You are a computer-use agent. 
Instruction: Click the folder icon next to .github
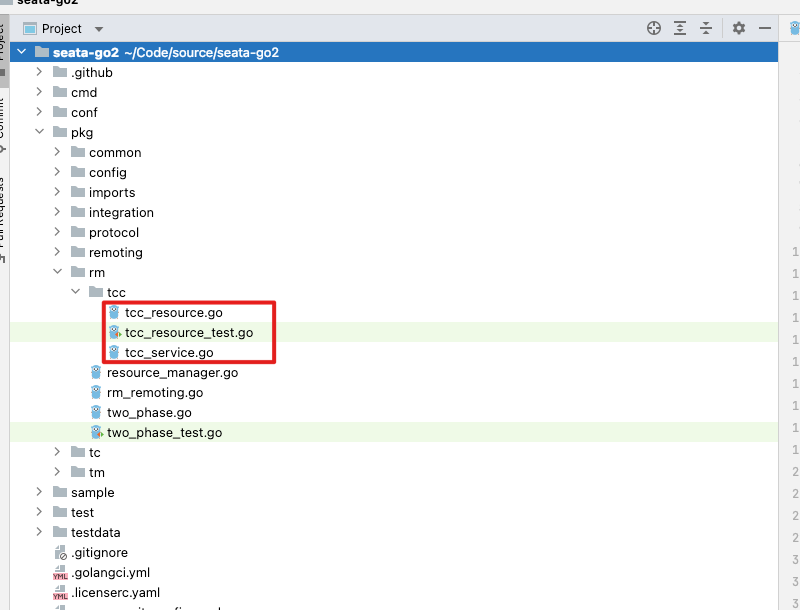click(x=60, y=72)
